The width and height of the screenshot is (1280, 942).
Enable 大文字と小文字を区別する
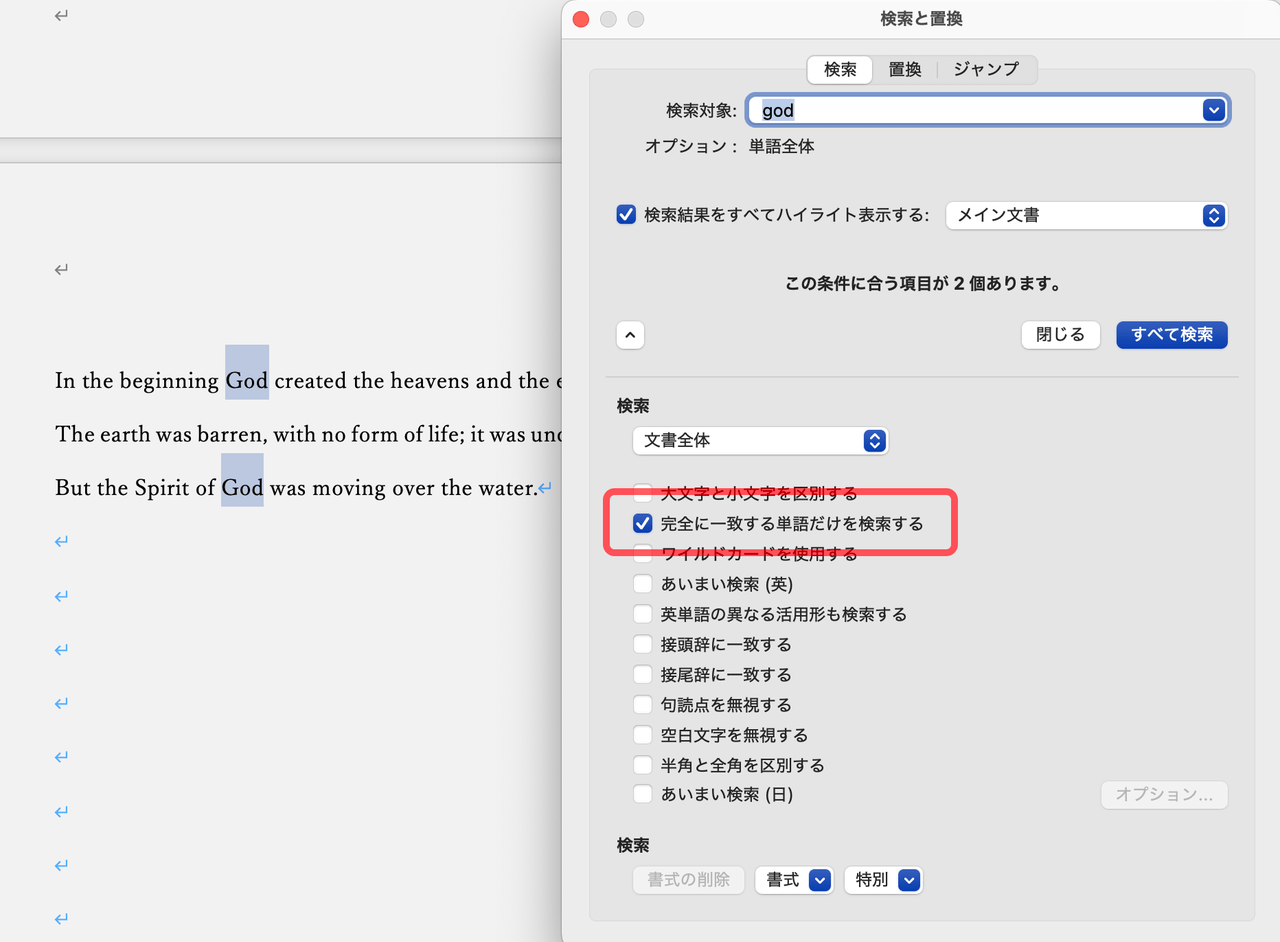pos(642,493)
